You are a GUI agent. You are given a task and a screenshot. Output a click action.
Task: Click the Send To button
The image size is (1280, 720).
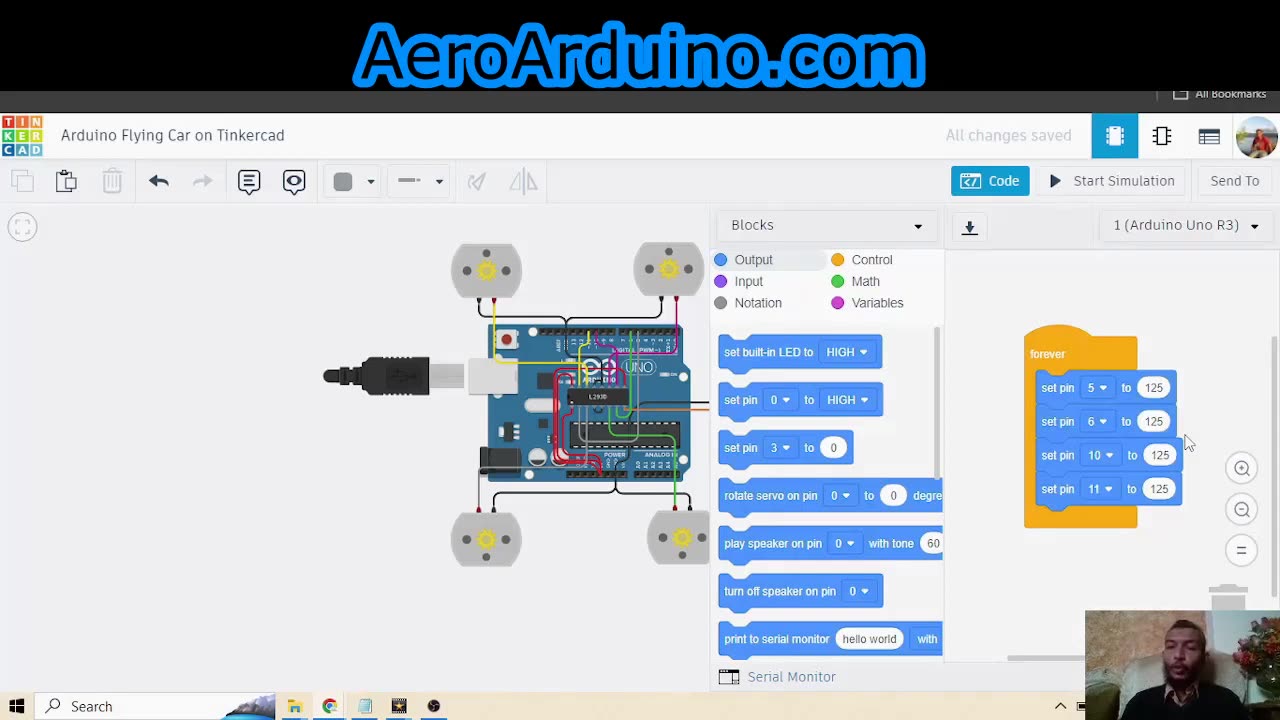[1235, 181]
